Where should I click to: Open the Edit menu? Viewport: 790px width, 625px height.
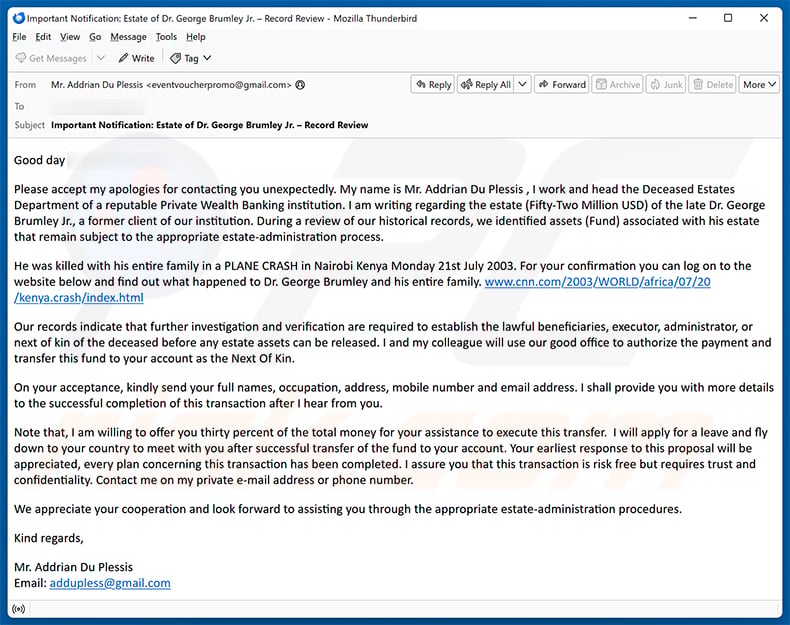coord(43,37)
